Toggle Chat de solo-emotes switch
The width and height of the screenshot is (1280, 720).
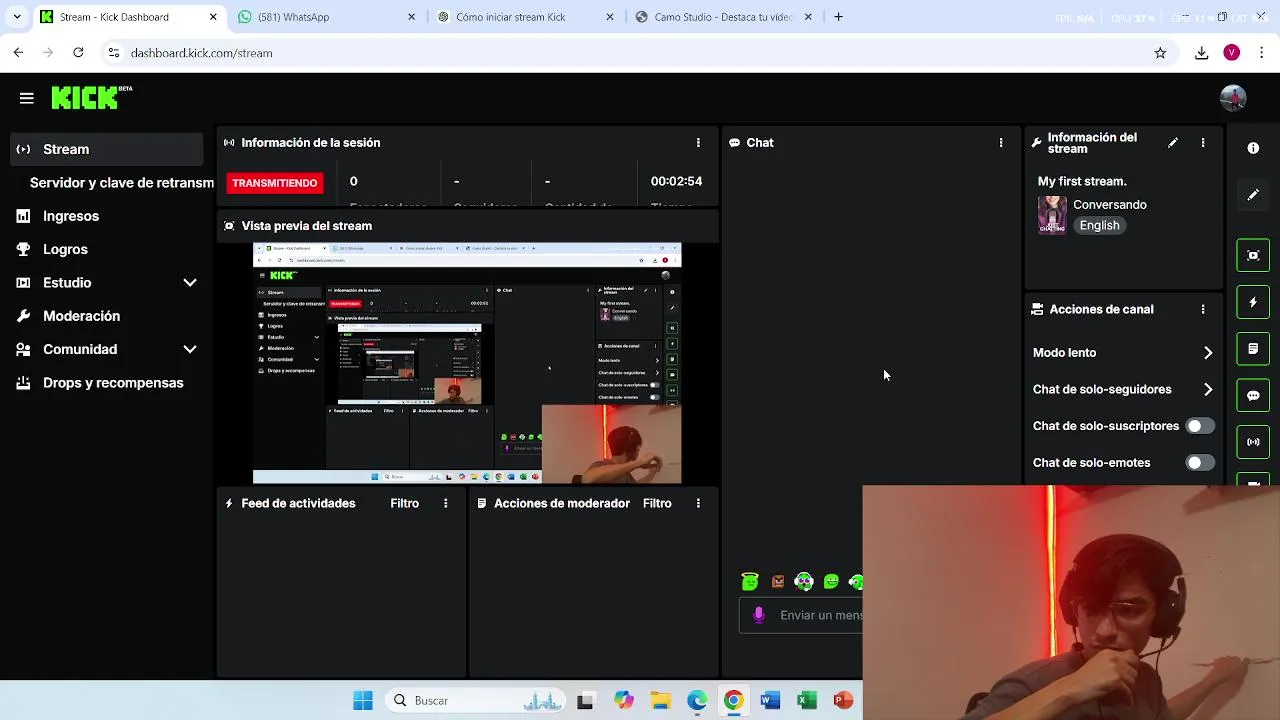point(1200,463)
